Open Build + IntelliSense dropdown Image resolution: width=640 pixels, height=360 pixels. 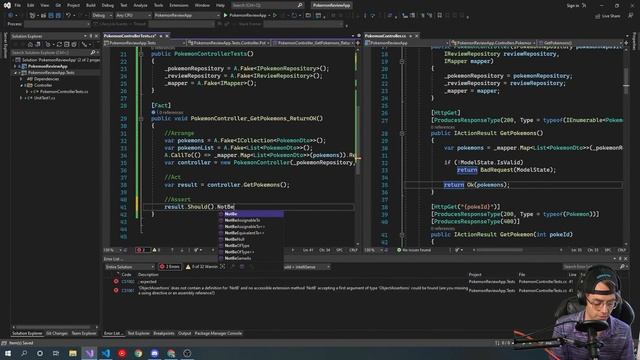click(307, 267)
